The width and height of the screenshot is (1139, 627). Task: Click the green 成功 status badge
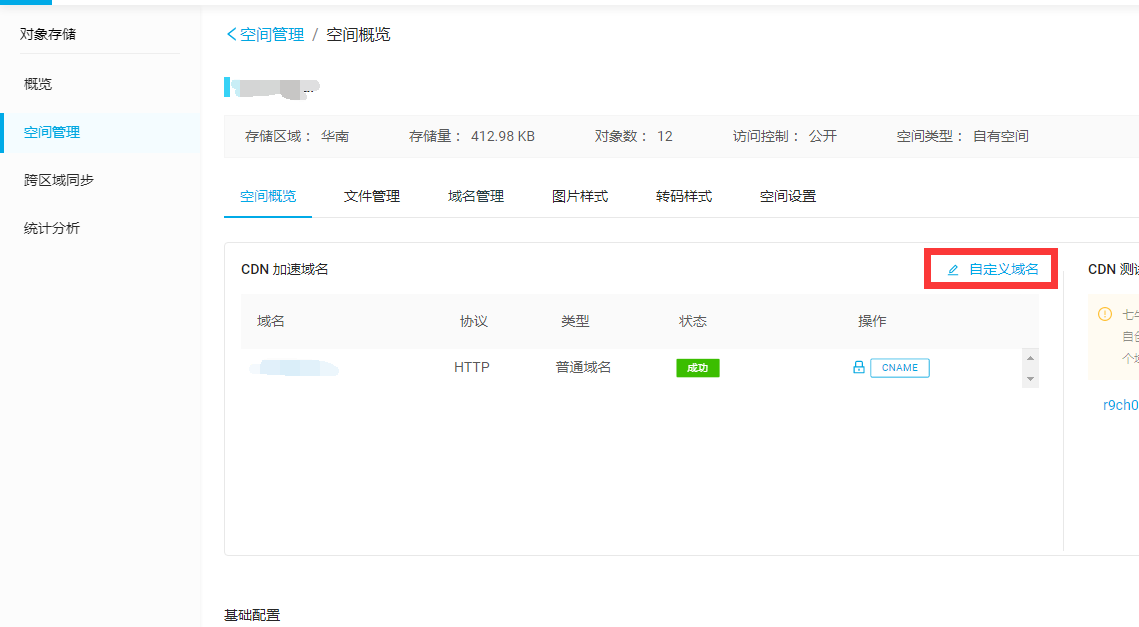[697, 368]
